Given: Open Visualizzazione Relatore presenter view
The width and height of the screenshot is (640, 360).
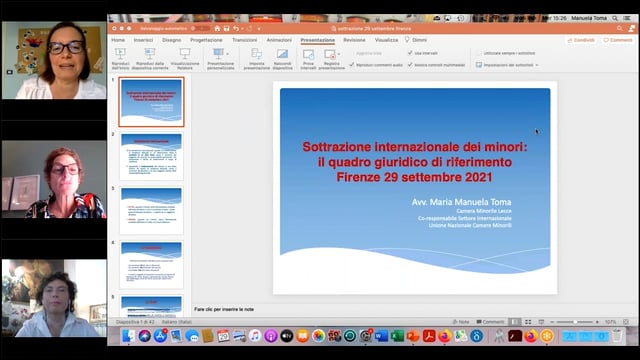Looking at the screenshot, I should pos(185,53).
